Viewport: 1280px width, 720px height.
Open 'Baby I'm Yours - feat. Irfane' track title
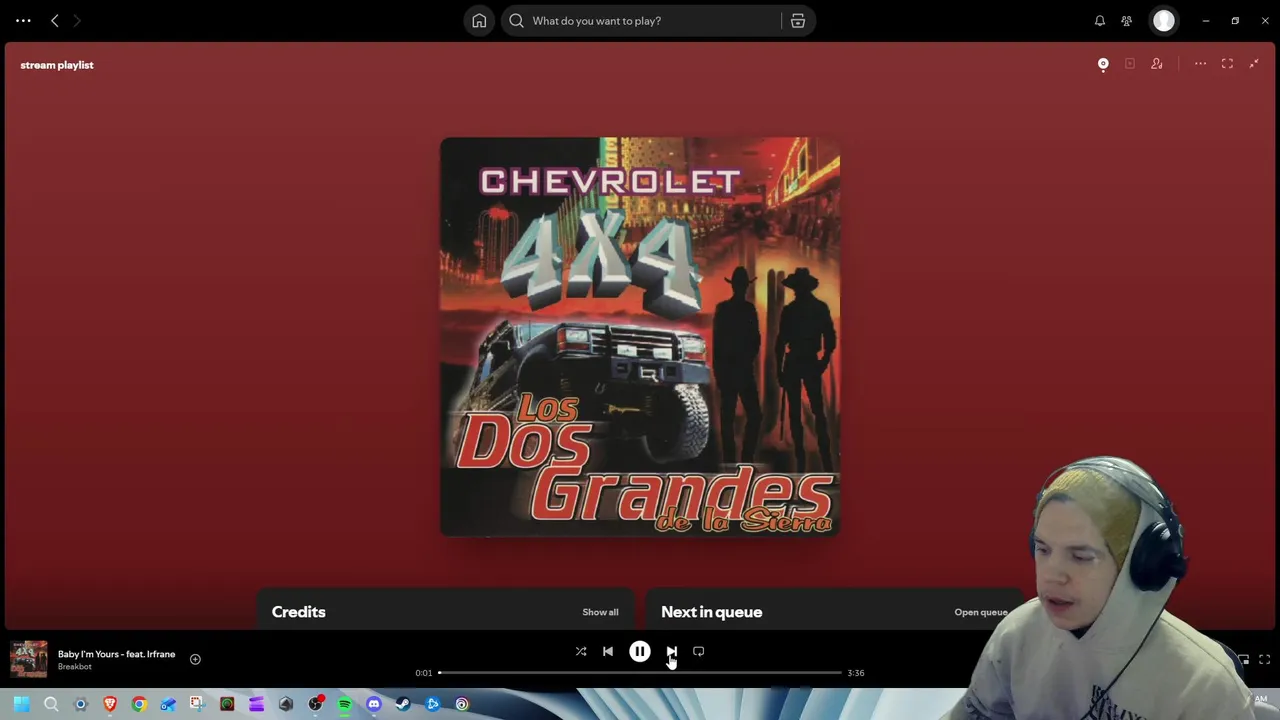click(x=116, y=654)
